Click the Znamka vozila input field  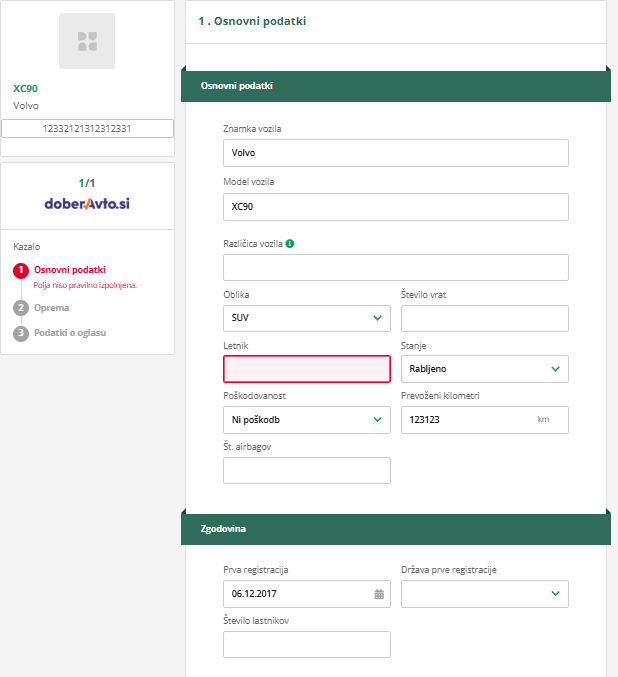[395, 153]
